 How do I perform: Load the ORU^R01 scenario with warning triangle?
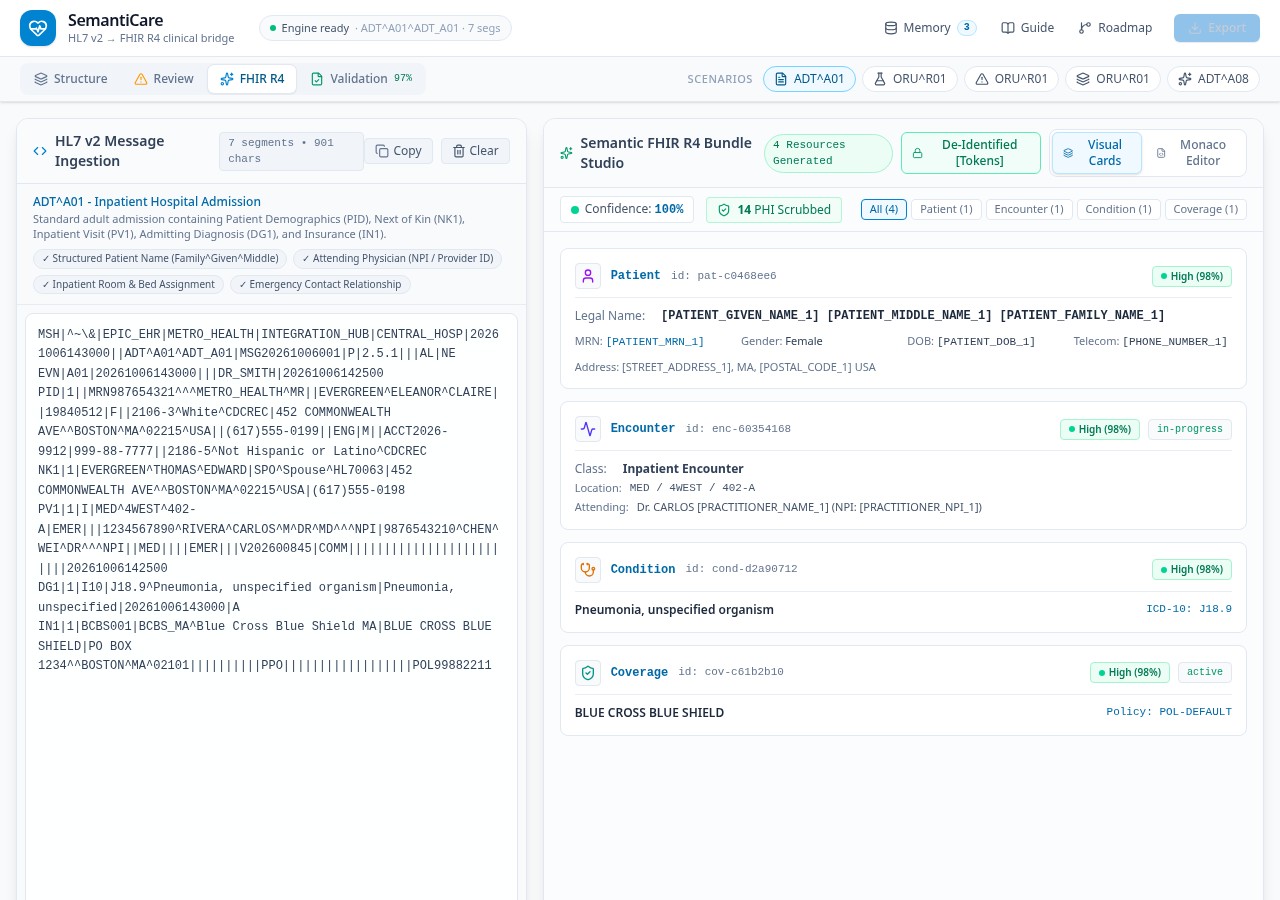point(1011,79)
